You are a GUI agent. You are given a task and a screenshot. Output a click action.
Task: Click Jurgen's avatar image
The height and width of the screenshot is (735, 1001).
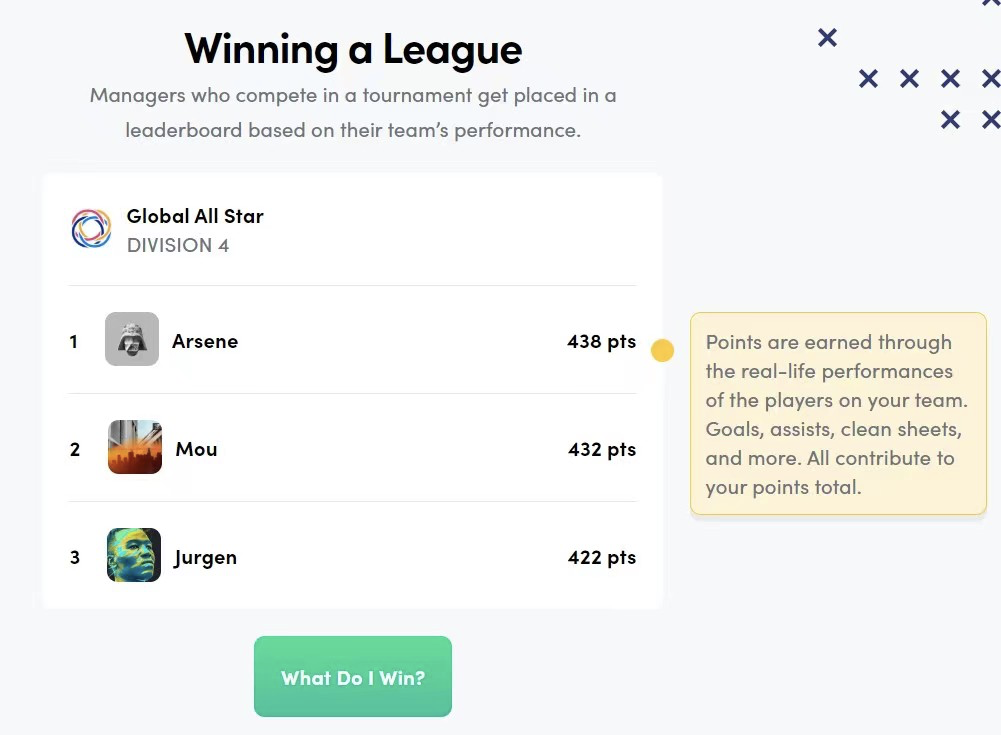134,555
